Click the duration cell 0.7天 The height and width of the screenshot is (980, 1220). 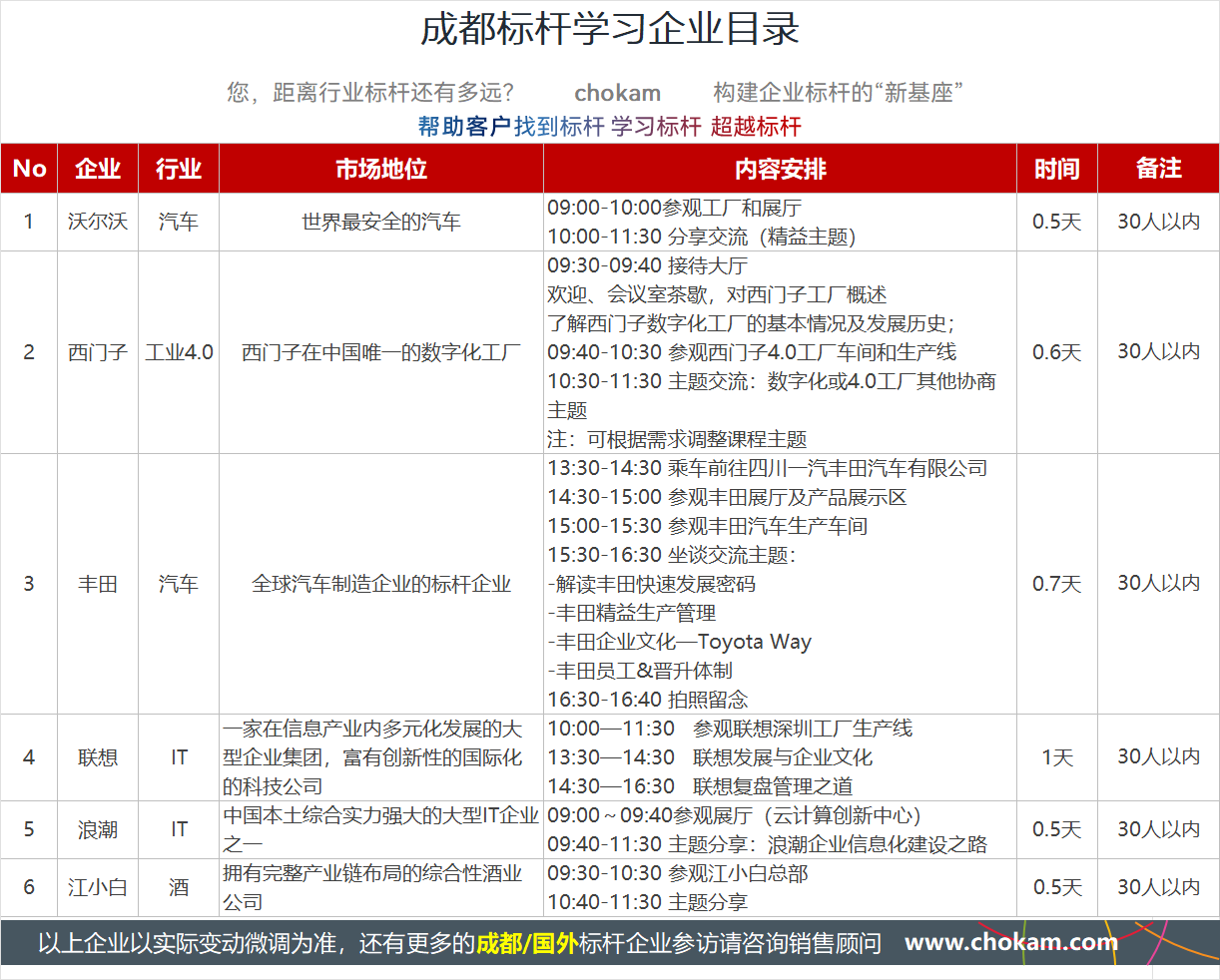pos(1057,584)
